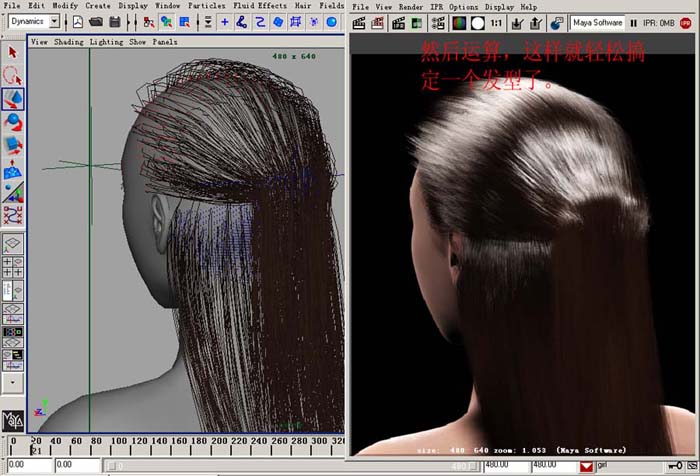The height and width of the screenshot is (476, 700).
Task: Choose the Soft Modification tool
Action: [12, 169]
